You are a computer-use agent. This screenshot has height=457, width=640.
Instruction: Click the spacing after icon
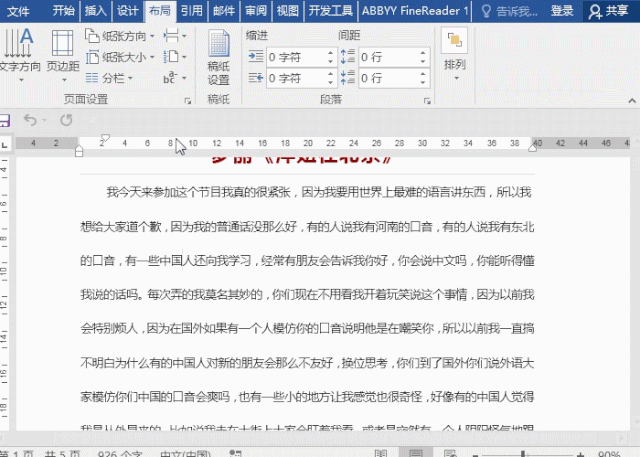coord(347,77)
